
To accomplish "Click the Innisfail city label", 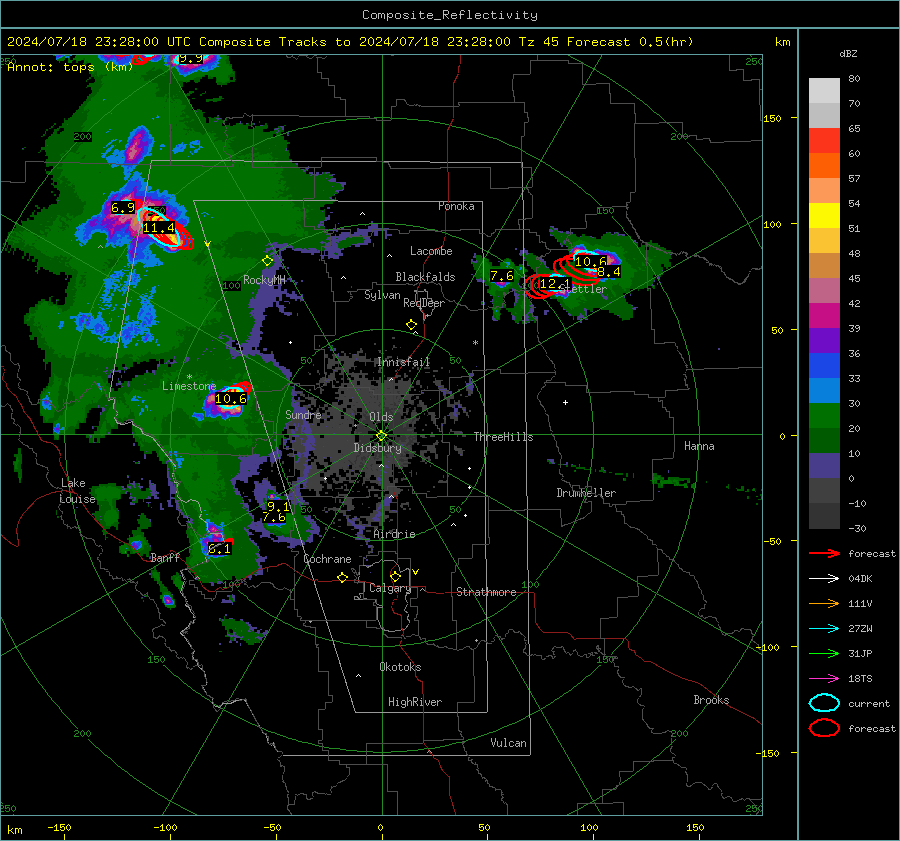I will [403, 362].
